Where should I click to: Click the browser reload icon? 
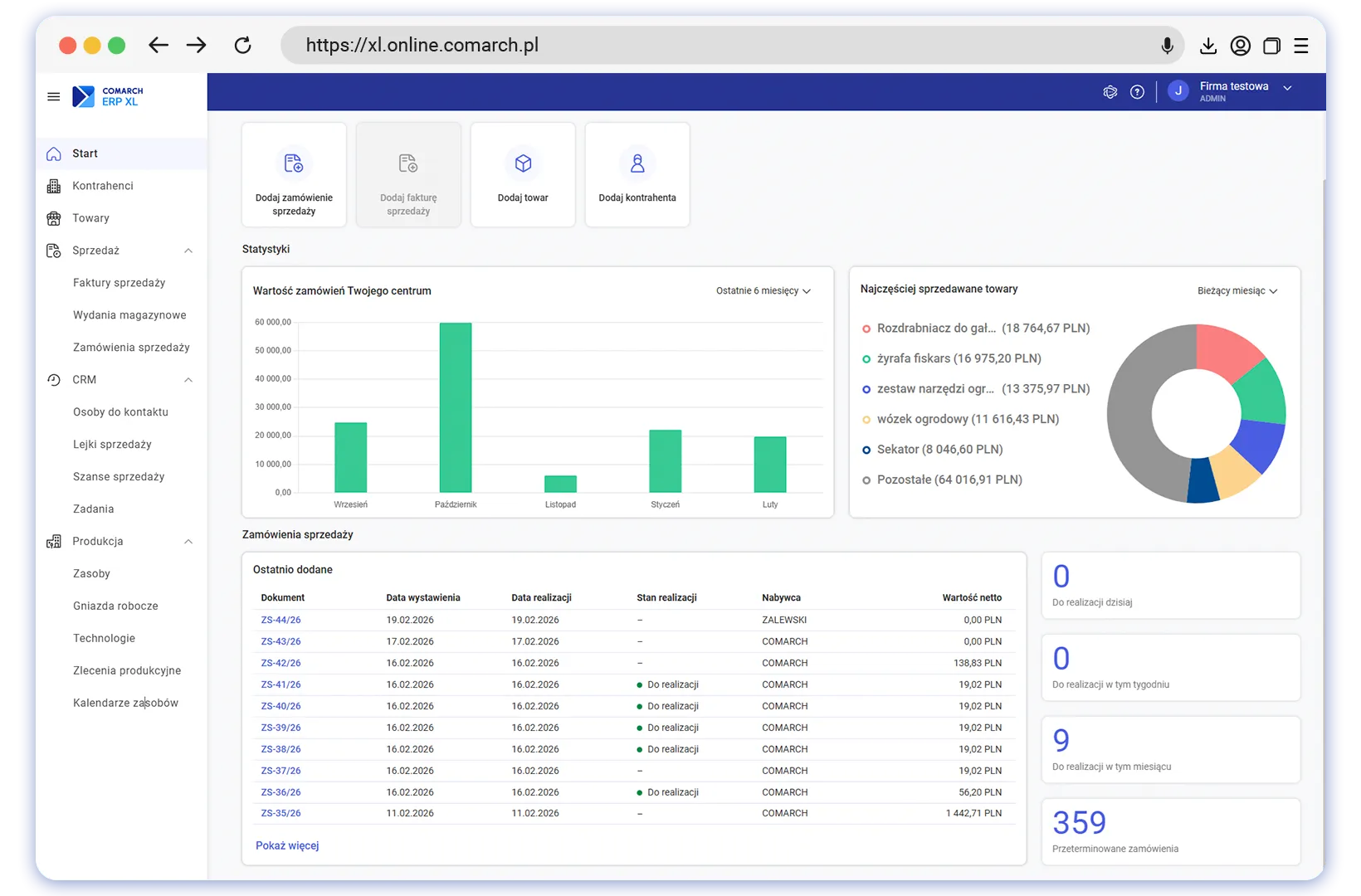pos(242,46)
